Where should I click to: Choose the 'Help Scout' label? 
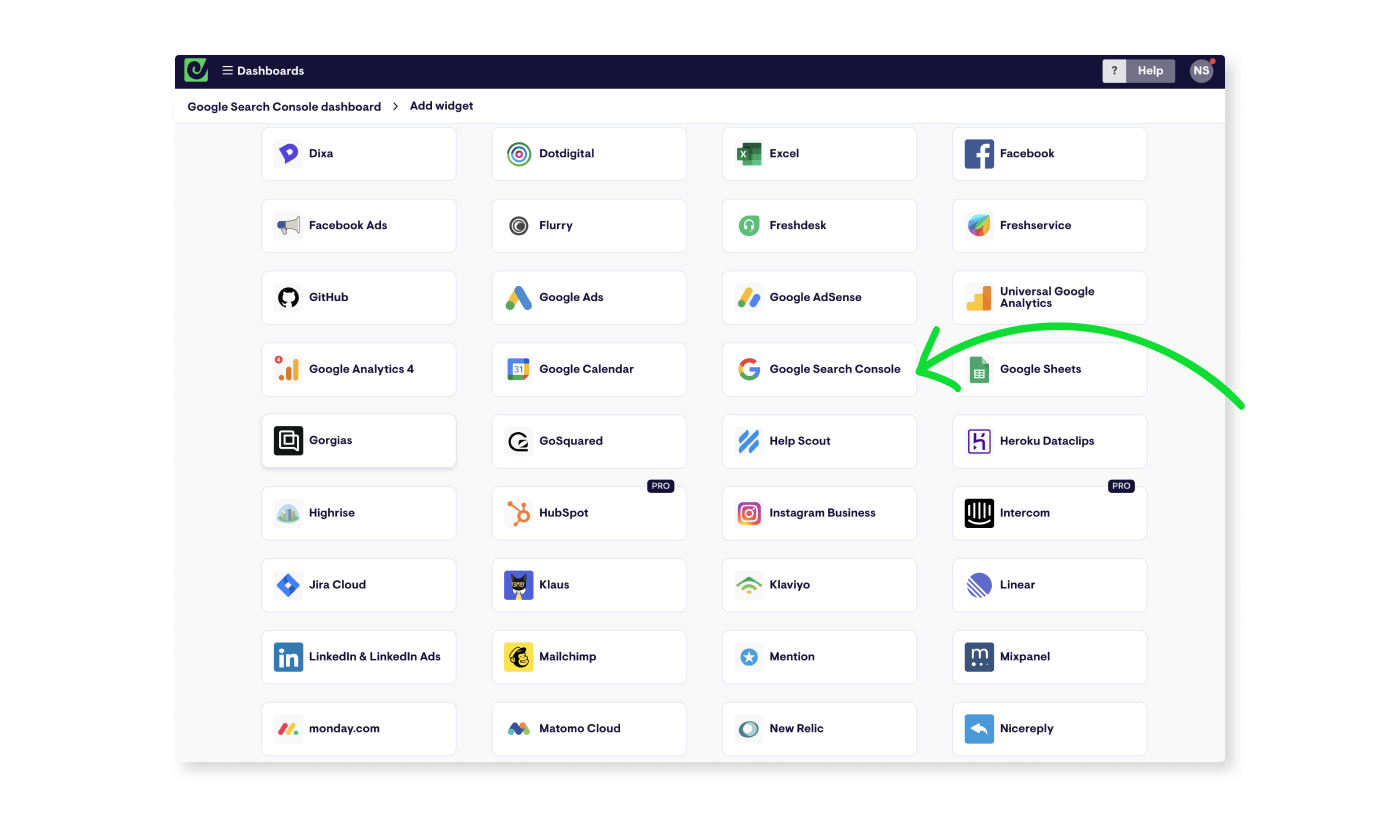800,441
